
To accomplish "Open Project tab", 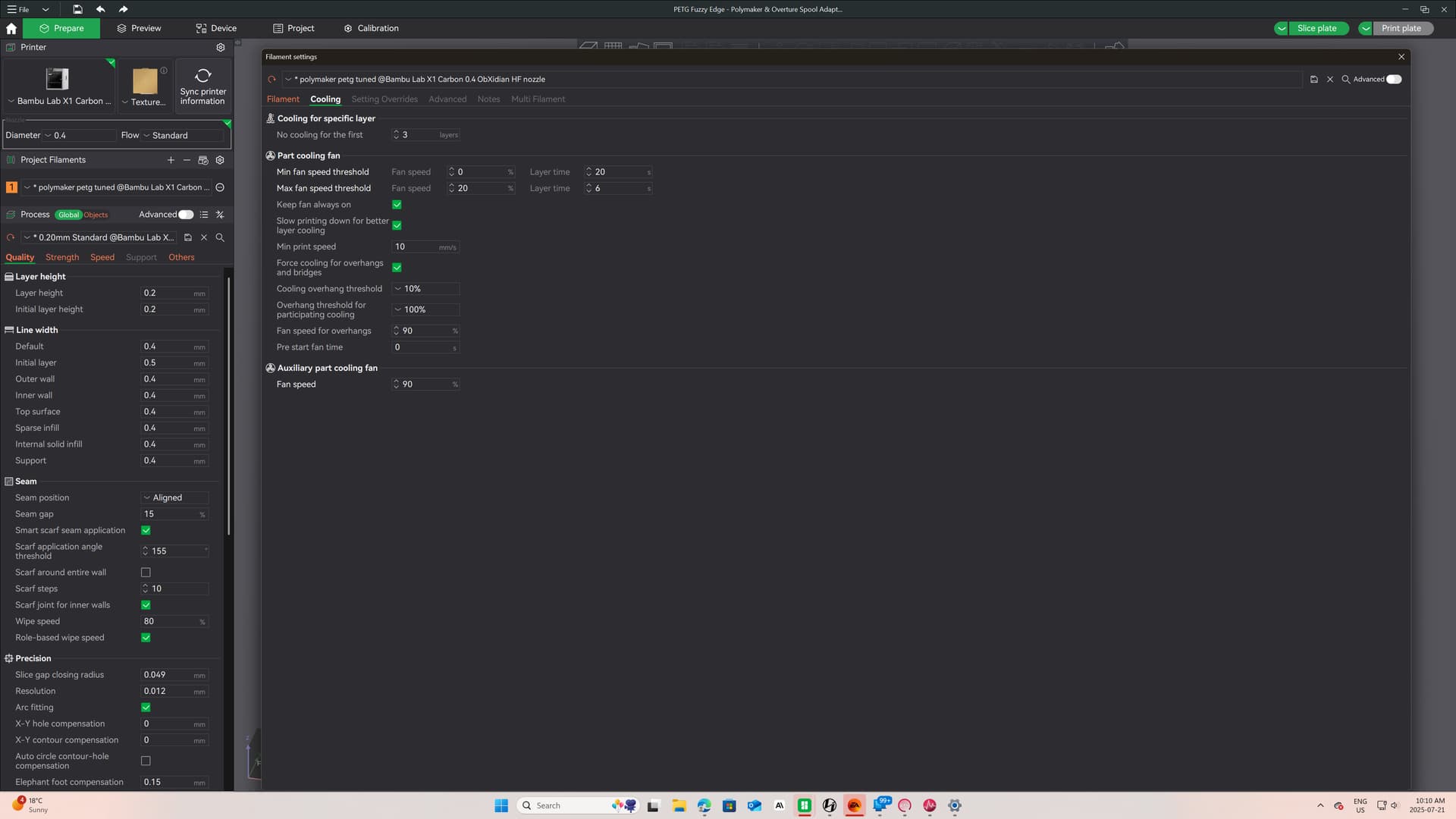I will pyautogui.click(x=293, y=28).
